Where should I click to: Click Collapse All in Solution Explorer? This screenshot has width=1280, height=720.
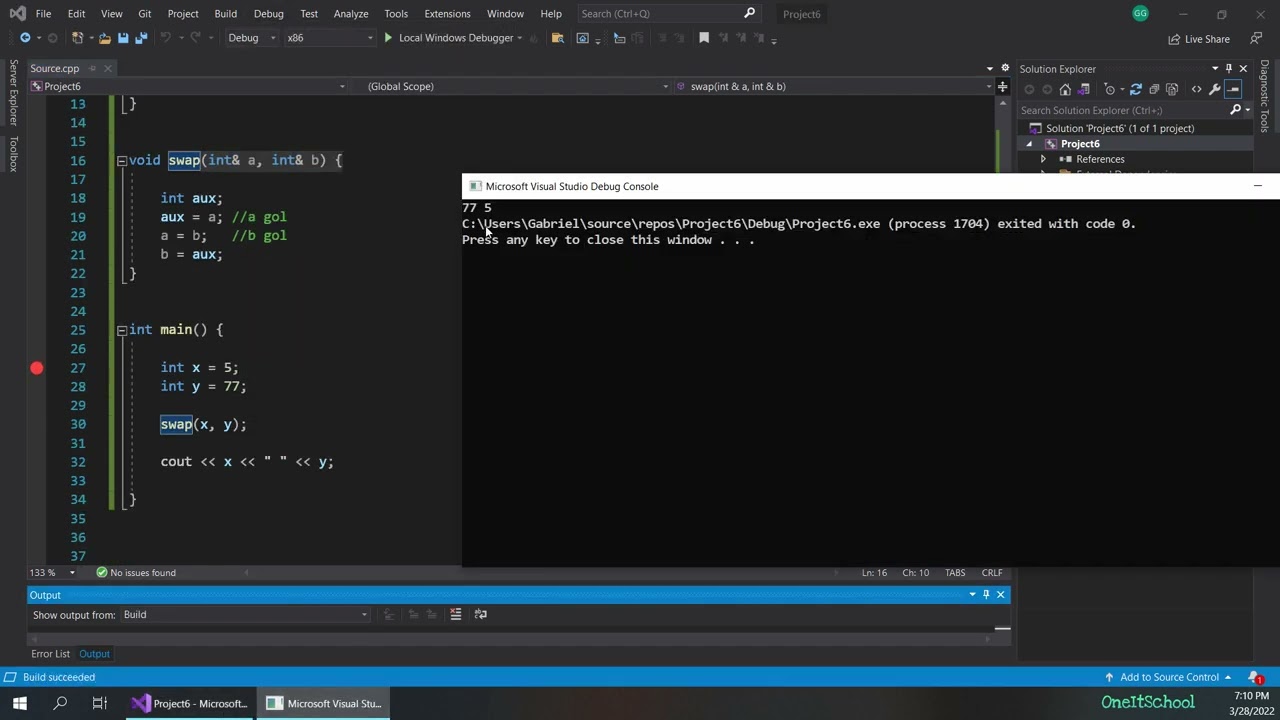click(1154, 89)
